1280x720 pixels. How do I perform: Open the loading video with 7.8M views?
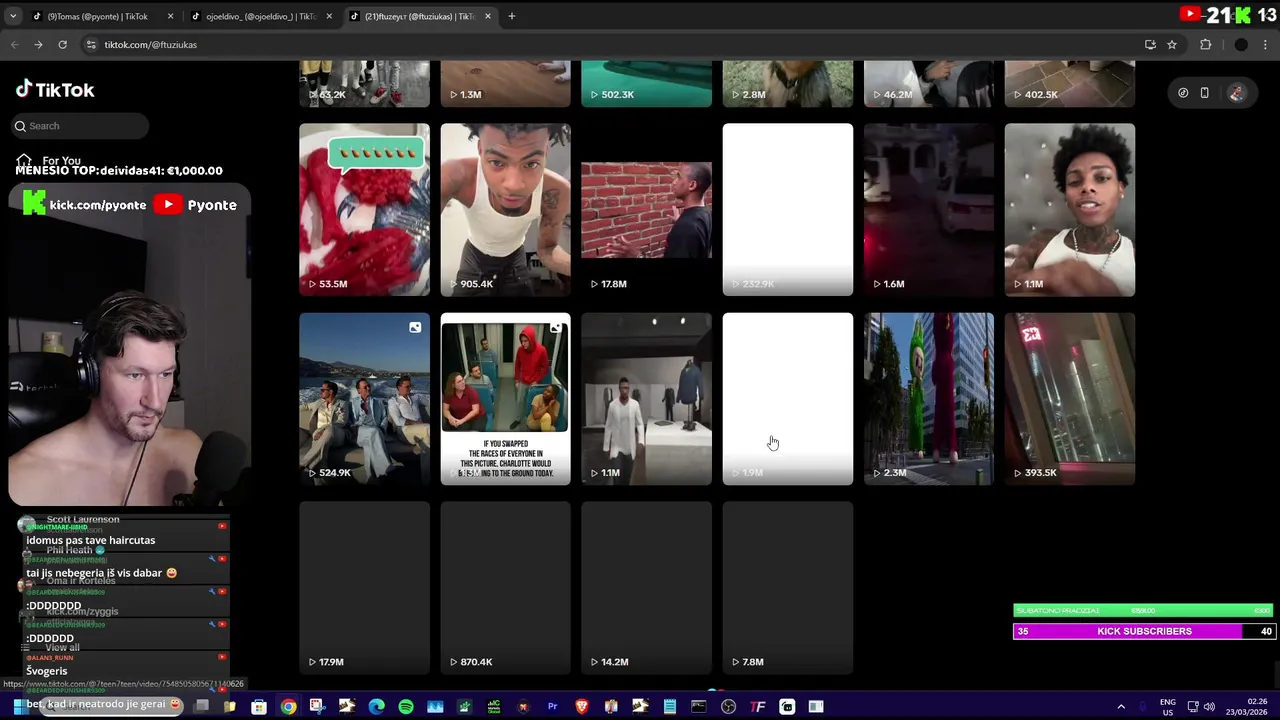787,587
